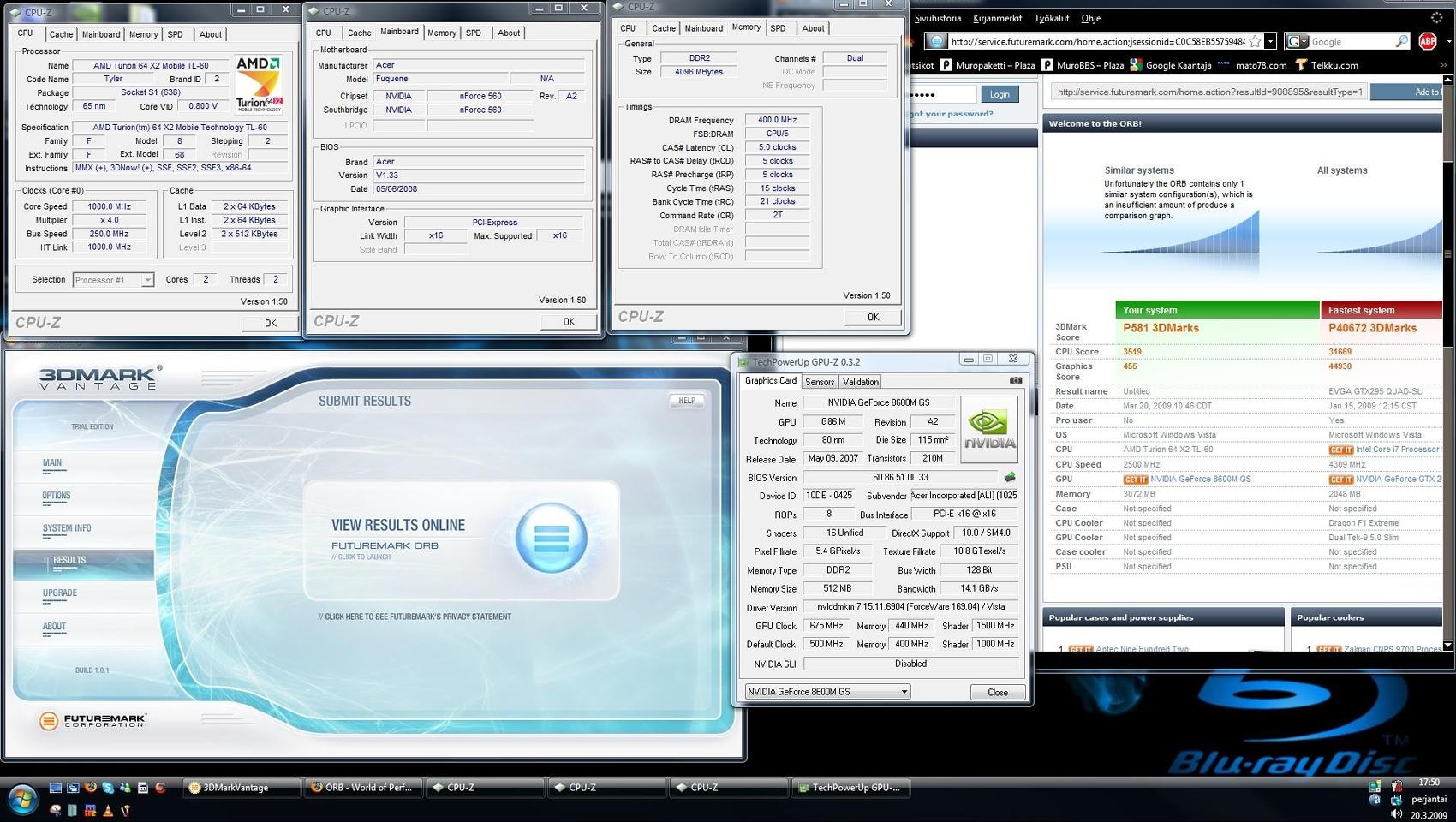Click the Adblock Plus ABP icon

click(1427, 41)
